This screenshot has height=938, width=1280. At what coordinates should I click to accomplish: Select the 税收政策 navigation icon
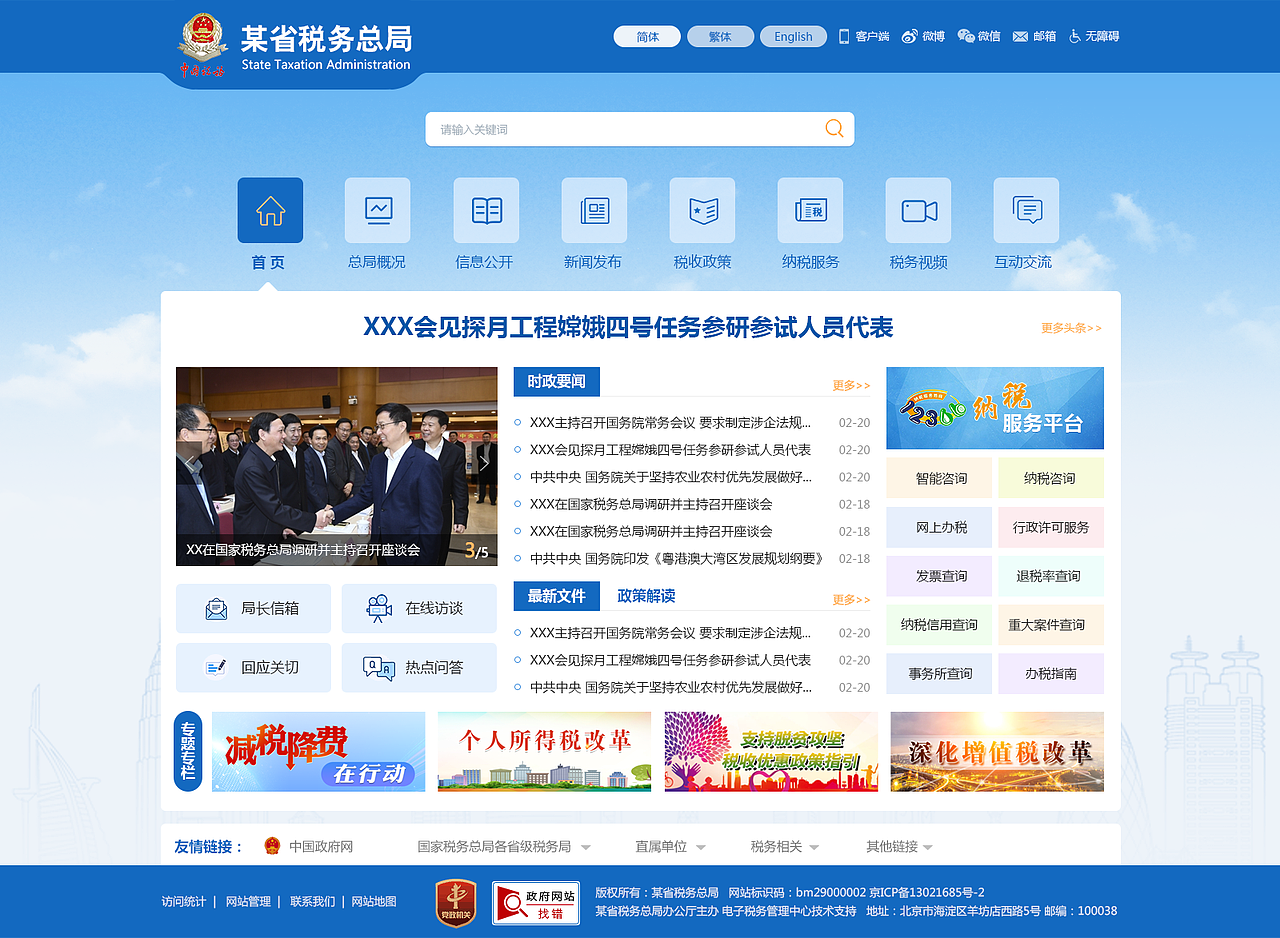click(x=702, y=210)
